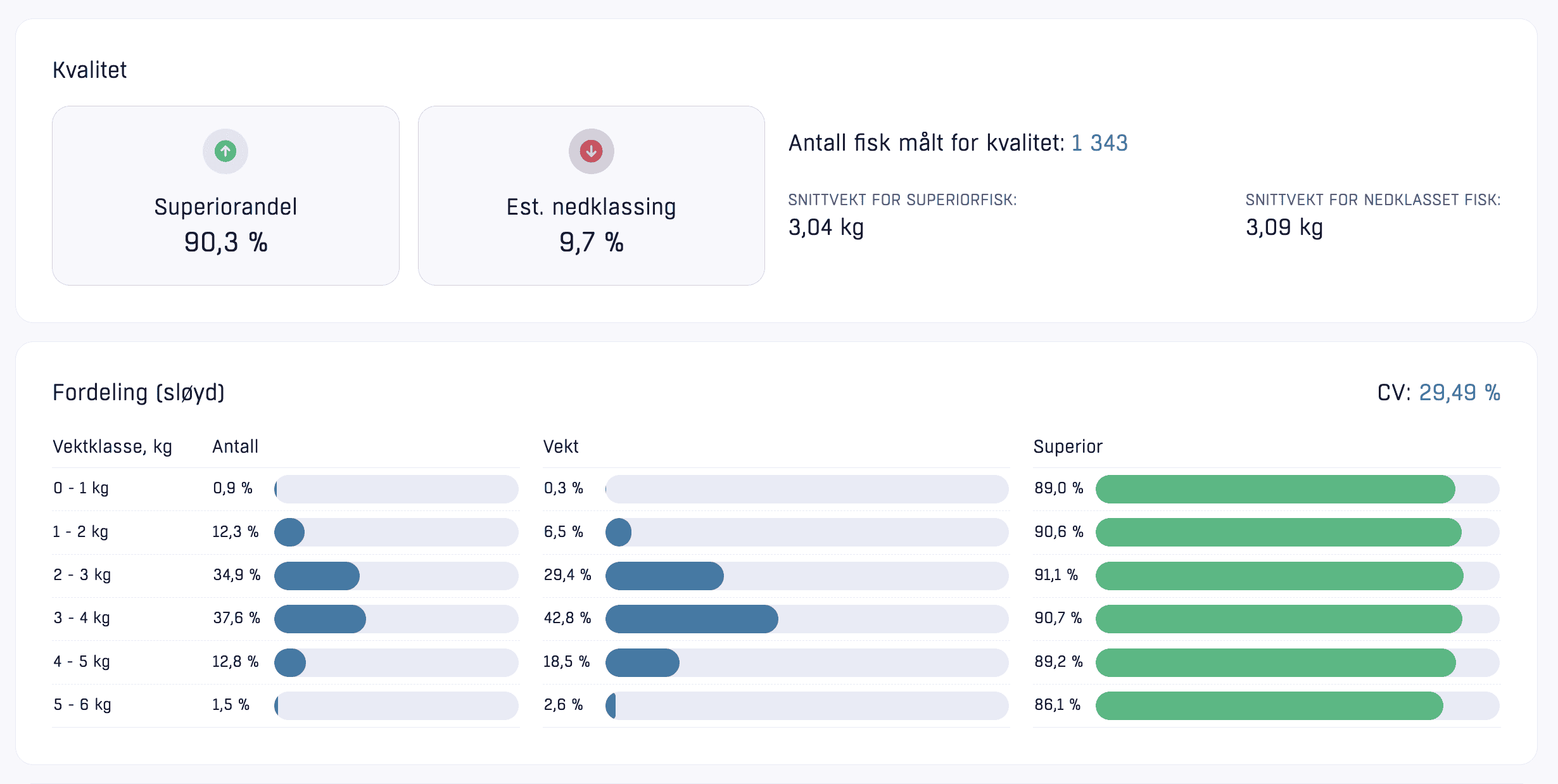
Task: Click the Vekt column header
Action: pos(560,447)
